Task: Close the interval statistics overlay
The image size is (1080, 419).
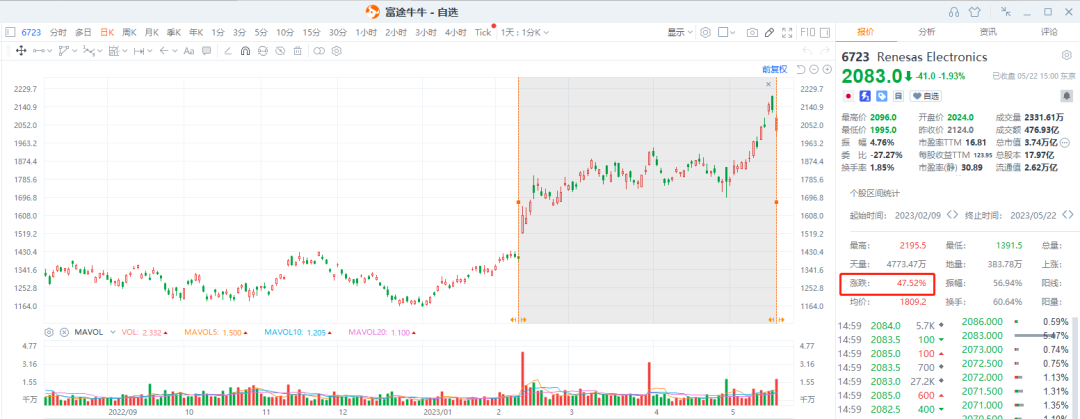Action: pyautogui.click(x=769, y=83)
